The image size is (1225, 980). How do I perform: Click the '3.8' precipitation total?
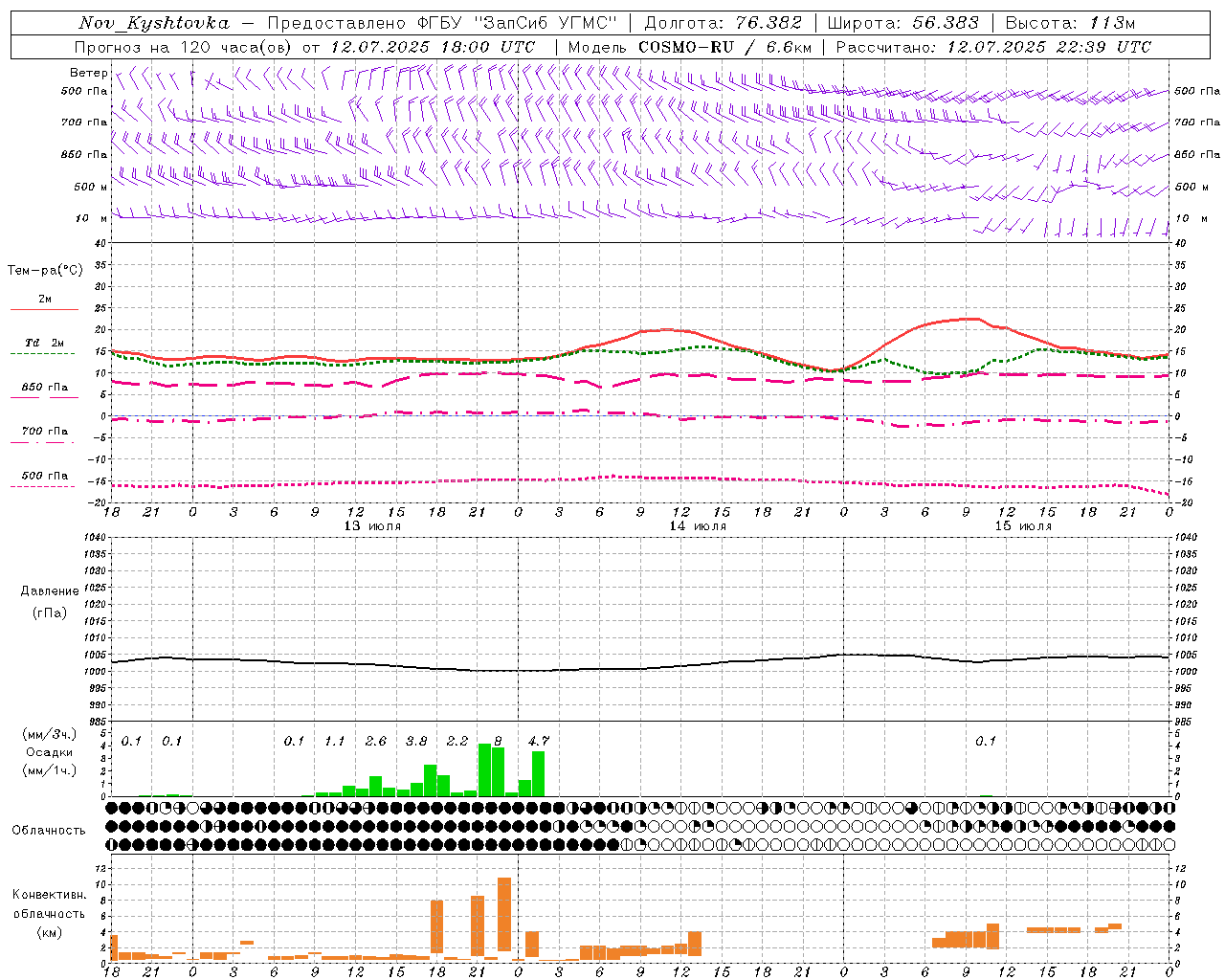point(416,742)
